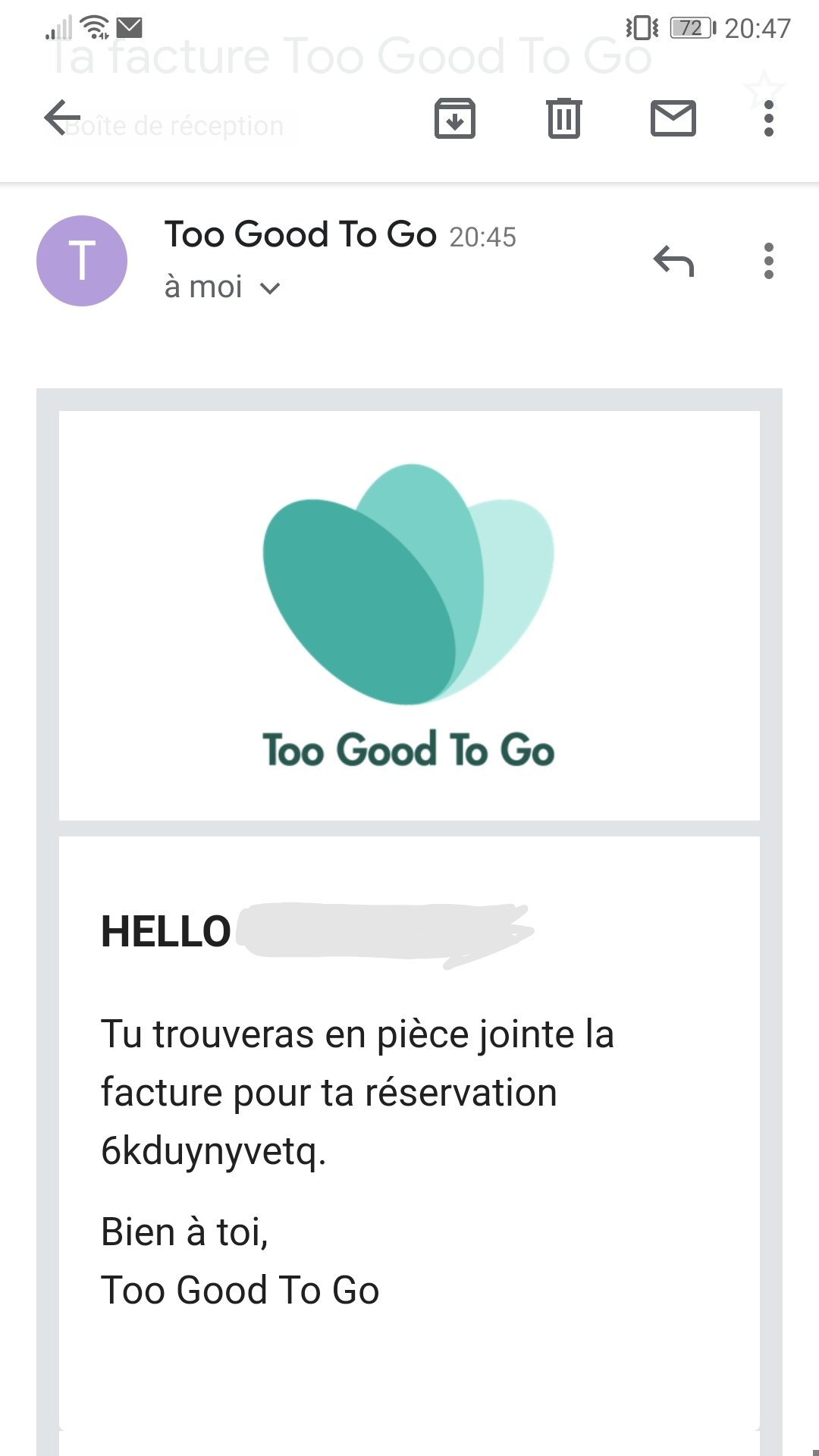This screenshot has width=819, height=1456.
Task: Tap the back arrow to return to inbox
Action: pos(62,118)
